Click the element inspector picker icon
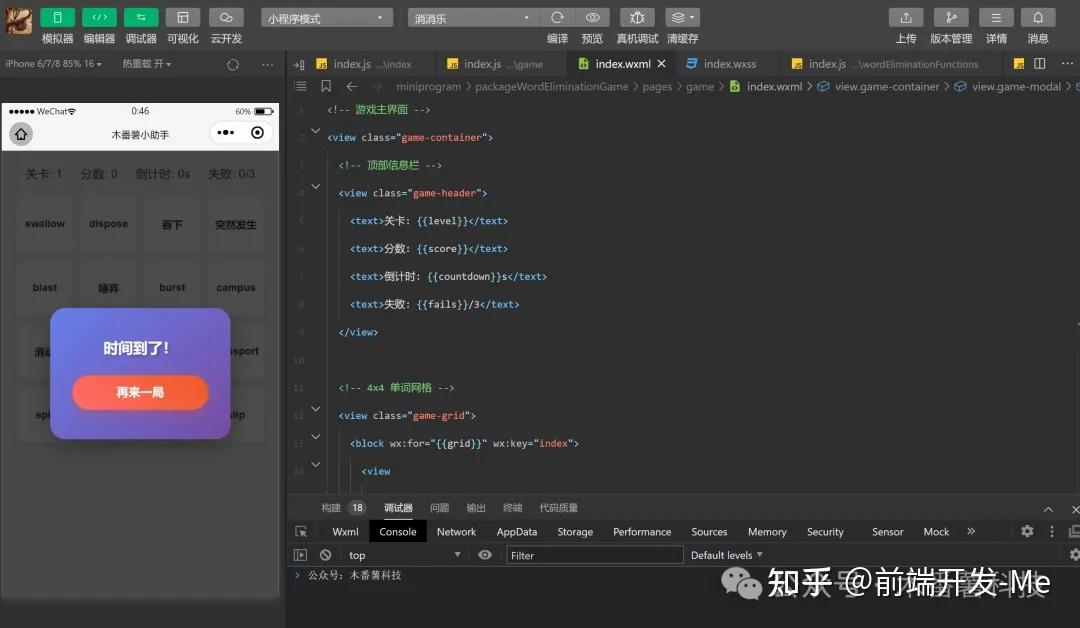 click(x=301, y=532)
